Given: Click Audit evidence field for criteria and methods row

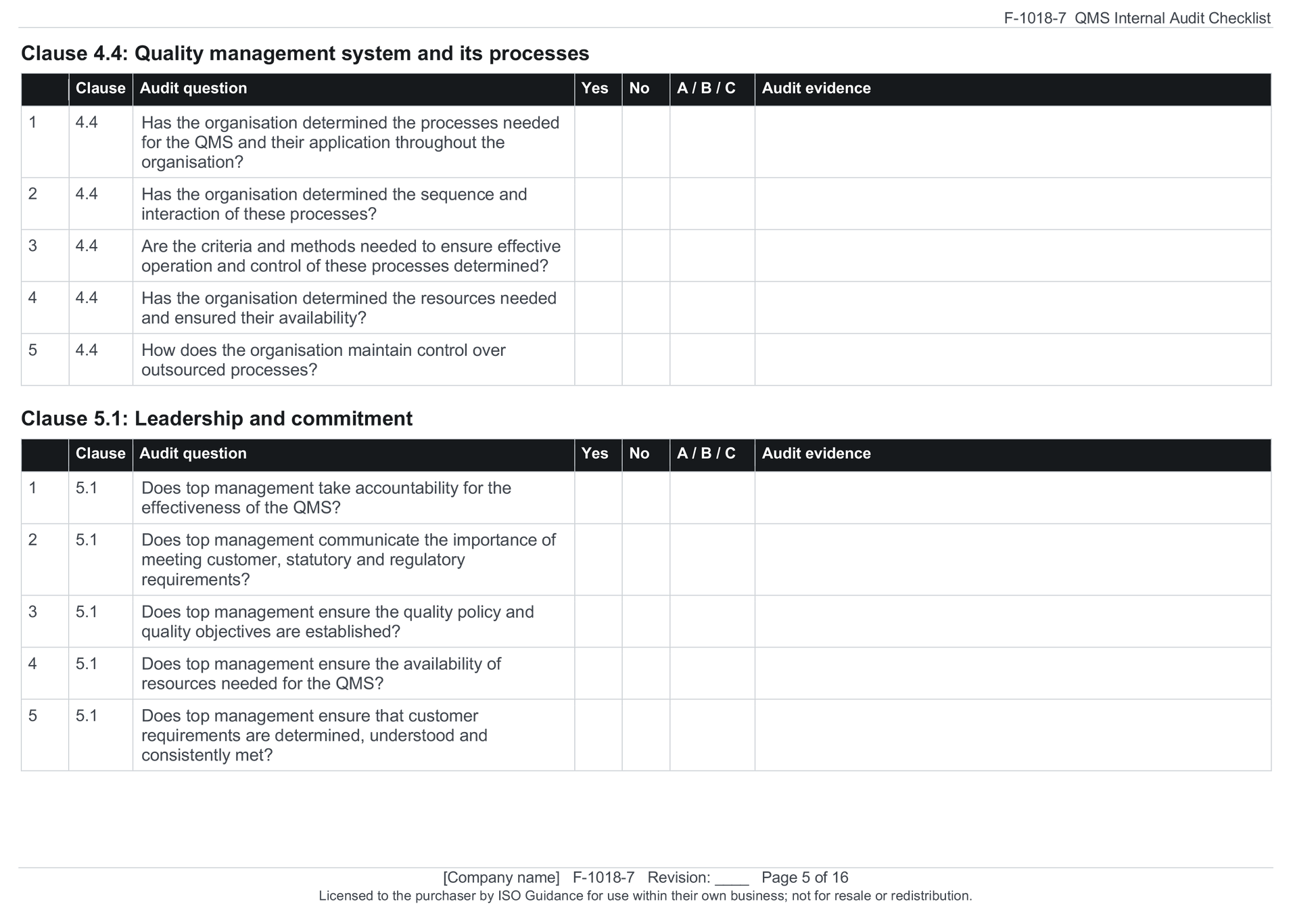Looking at the screenshot, I should [1012, 256].
